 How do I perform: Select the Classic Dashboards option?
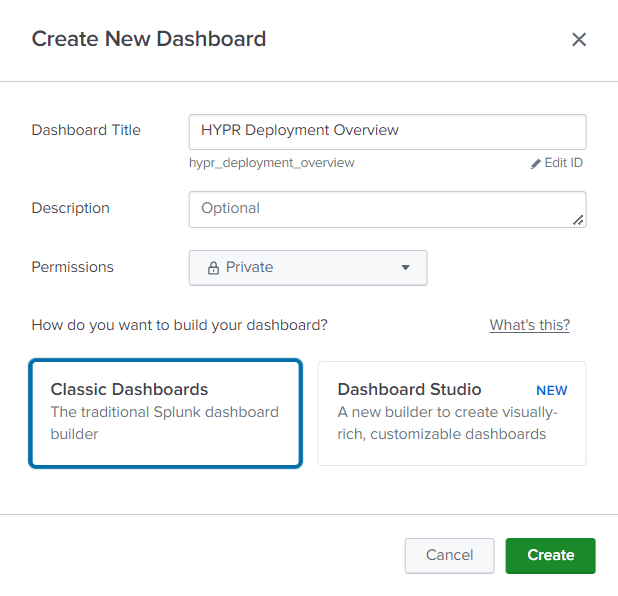click(x=166, y=413)
